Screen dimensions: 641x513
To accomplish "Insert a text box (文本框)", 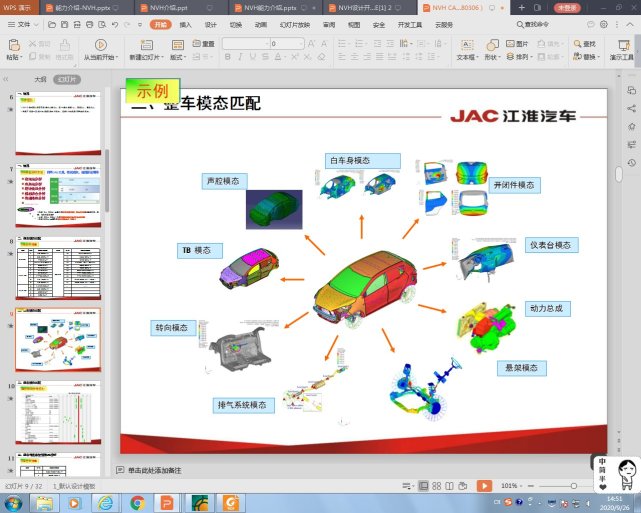I will pyautogui.click(x=467, y=49).
